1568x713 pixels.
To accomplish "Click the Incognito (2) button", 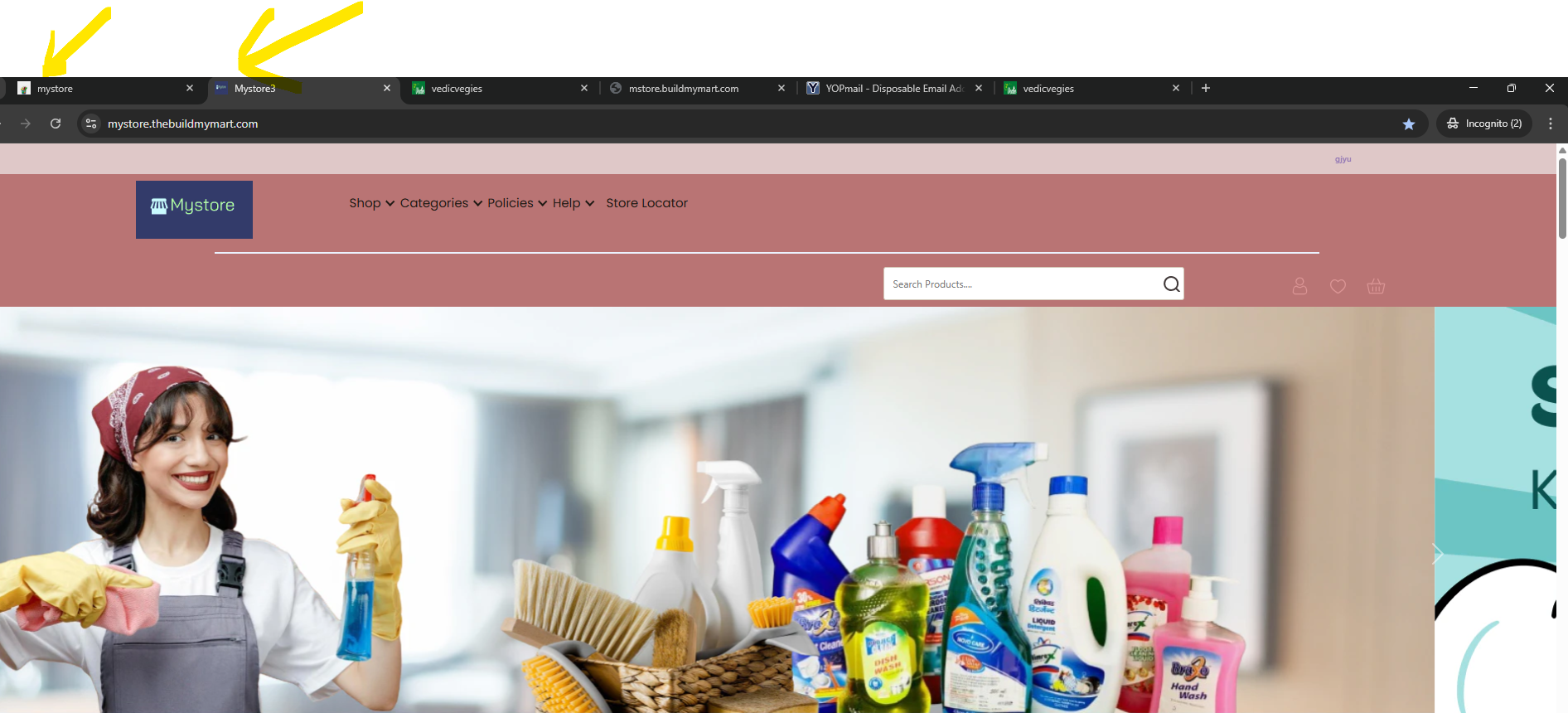I will pyautogui.click(x=1484, y=124).
